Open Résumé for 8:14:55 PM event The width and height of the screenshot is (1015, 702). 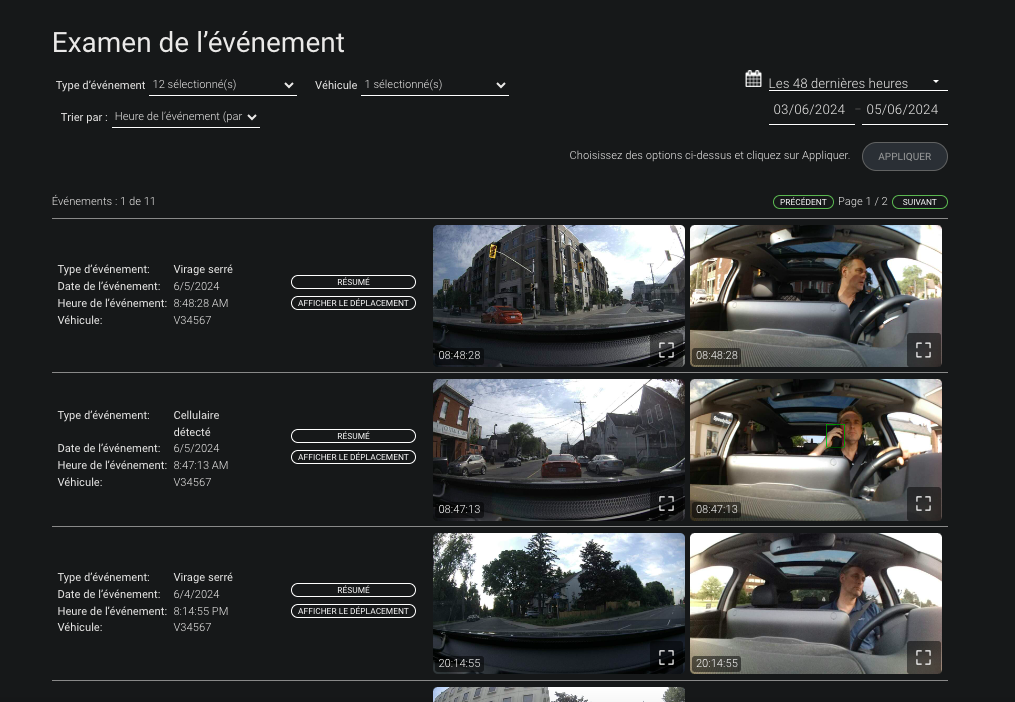[x=353, y=590]
